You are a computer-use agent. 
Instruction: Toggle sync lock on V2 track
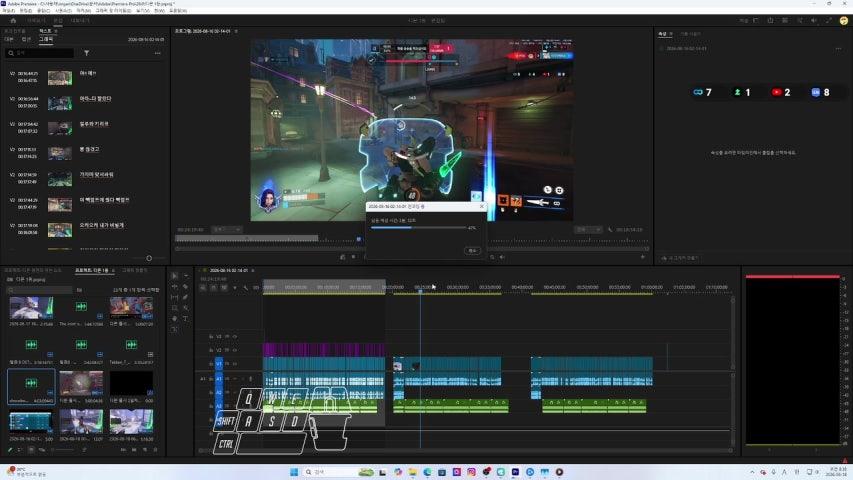pos(227,350)
